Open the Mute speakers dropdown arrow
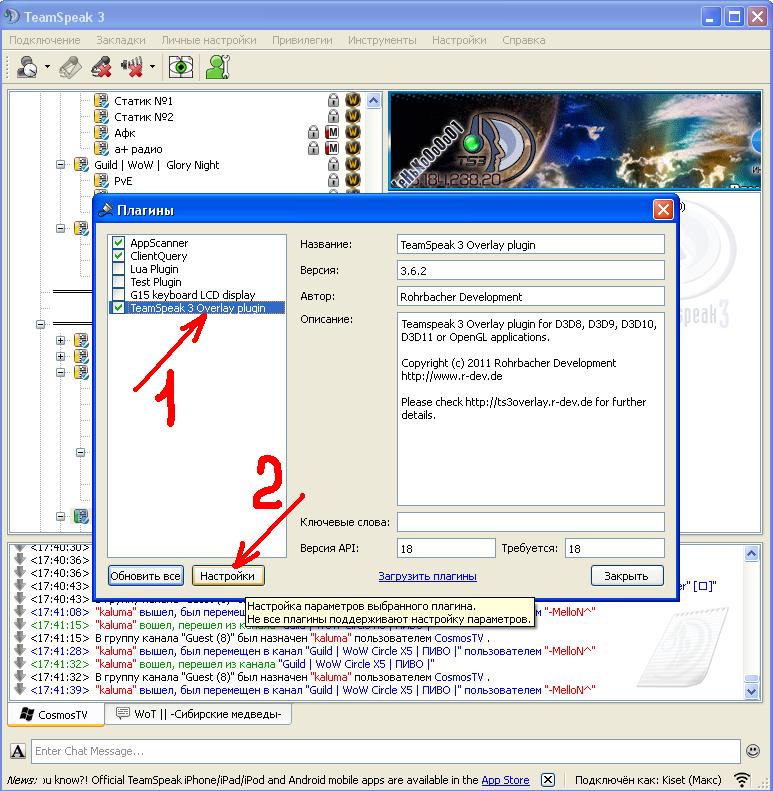This screenshot has height=791, width=773. pyautogui.click(x=152, y=67)
